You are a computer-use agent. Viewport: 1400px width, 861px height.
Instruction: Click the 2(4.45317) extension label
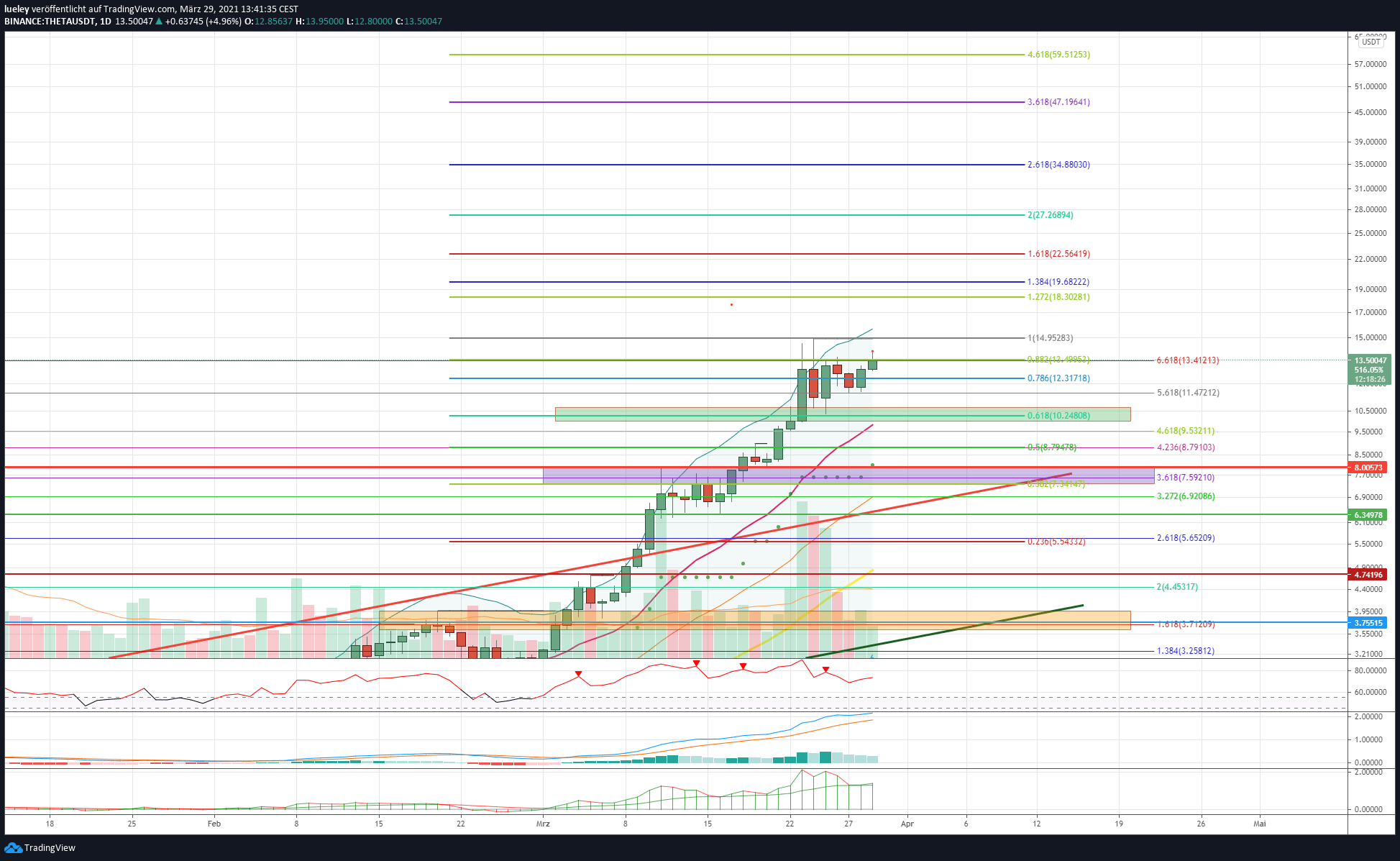[1176, 587]
